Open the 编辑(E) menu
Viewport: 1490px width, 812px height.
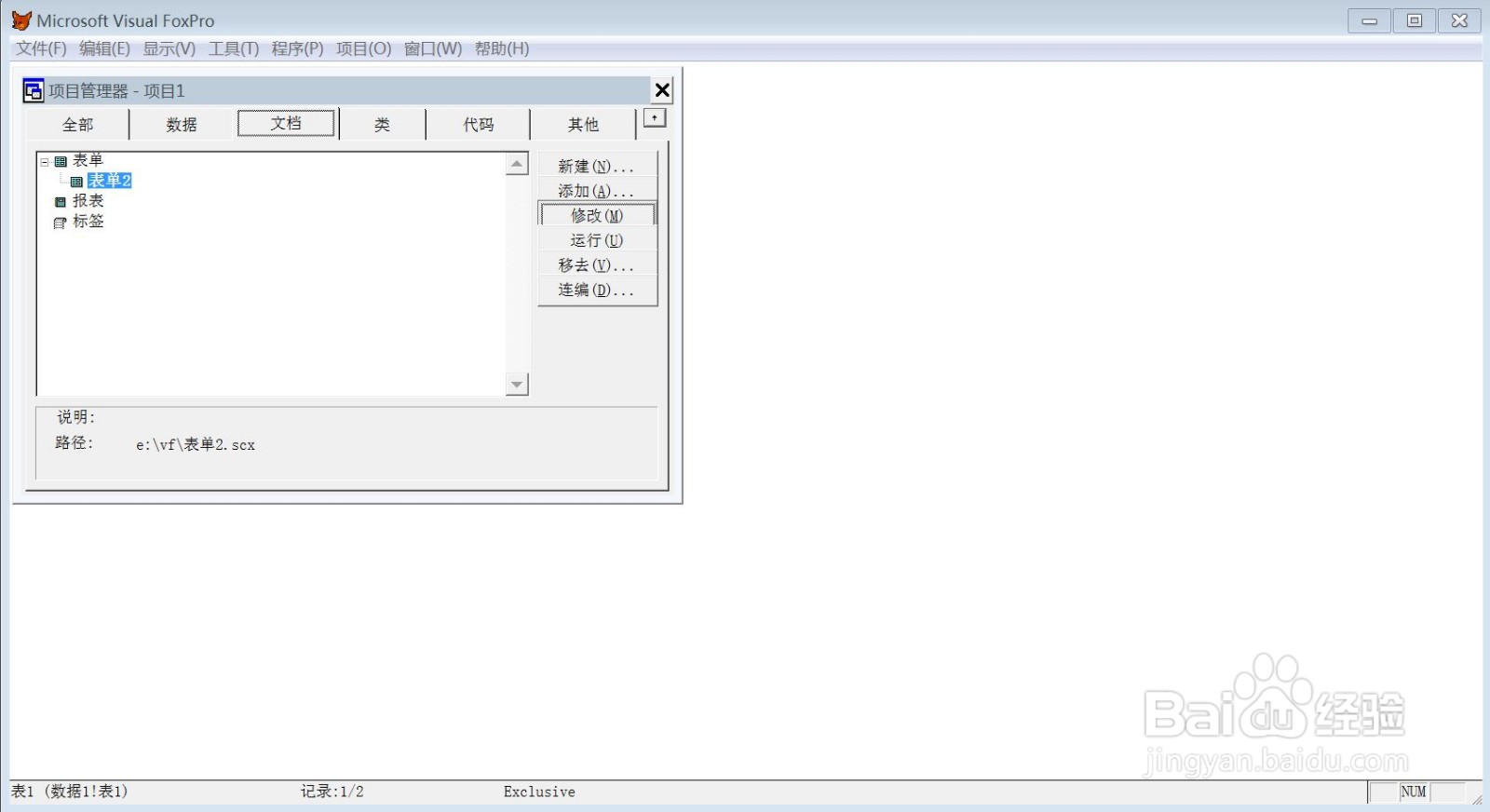click(x=104, y=48)
